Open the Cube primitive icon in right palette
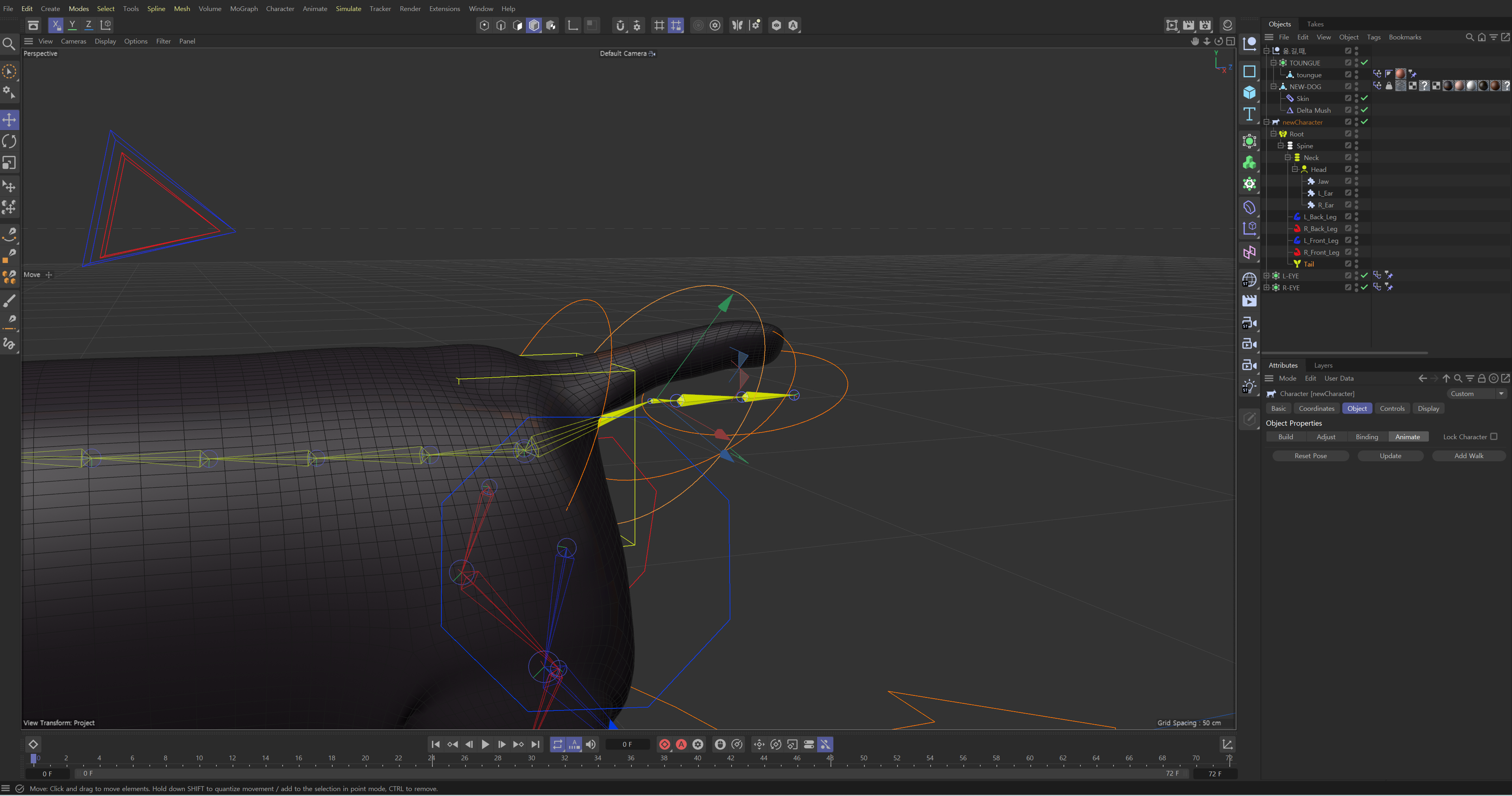Viewport: 1512px width, 796px height. click(x=1249, y=93)
